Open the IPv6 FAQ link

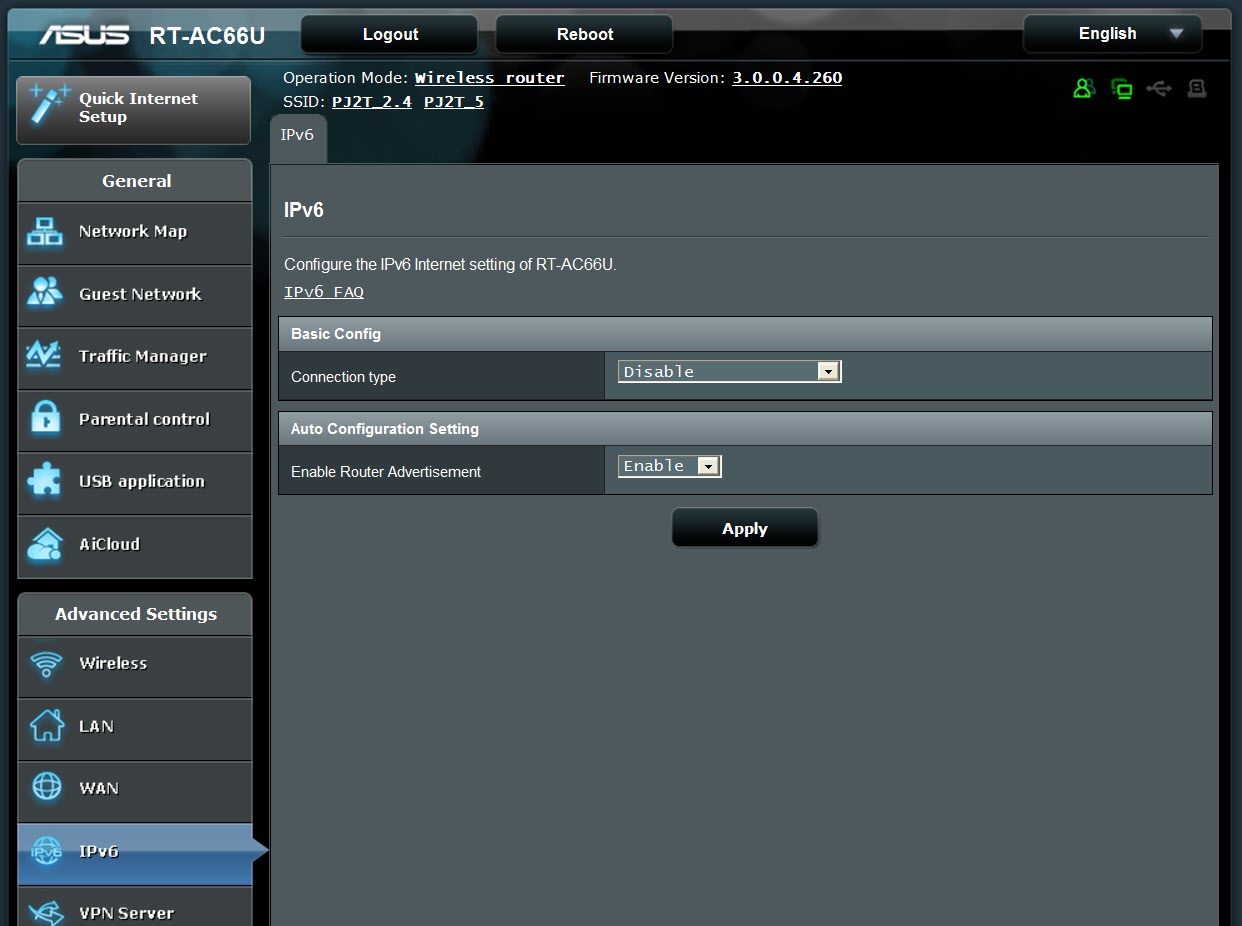324,293
